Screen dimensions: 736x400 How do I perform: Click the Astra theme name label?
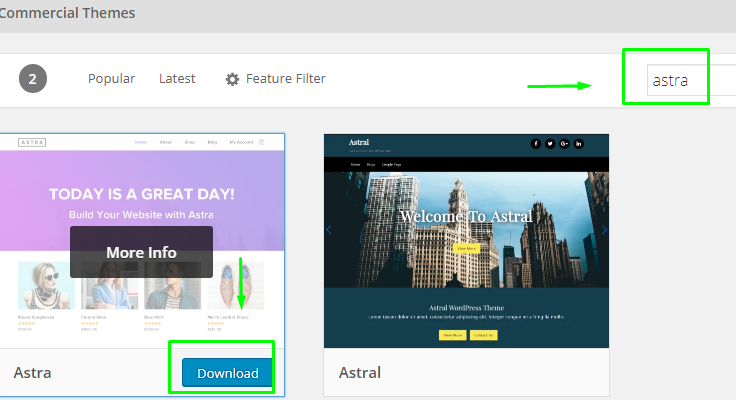click(32, 373)
